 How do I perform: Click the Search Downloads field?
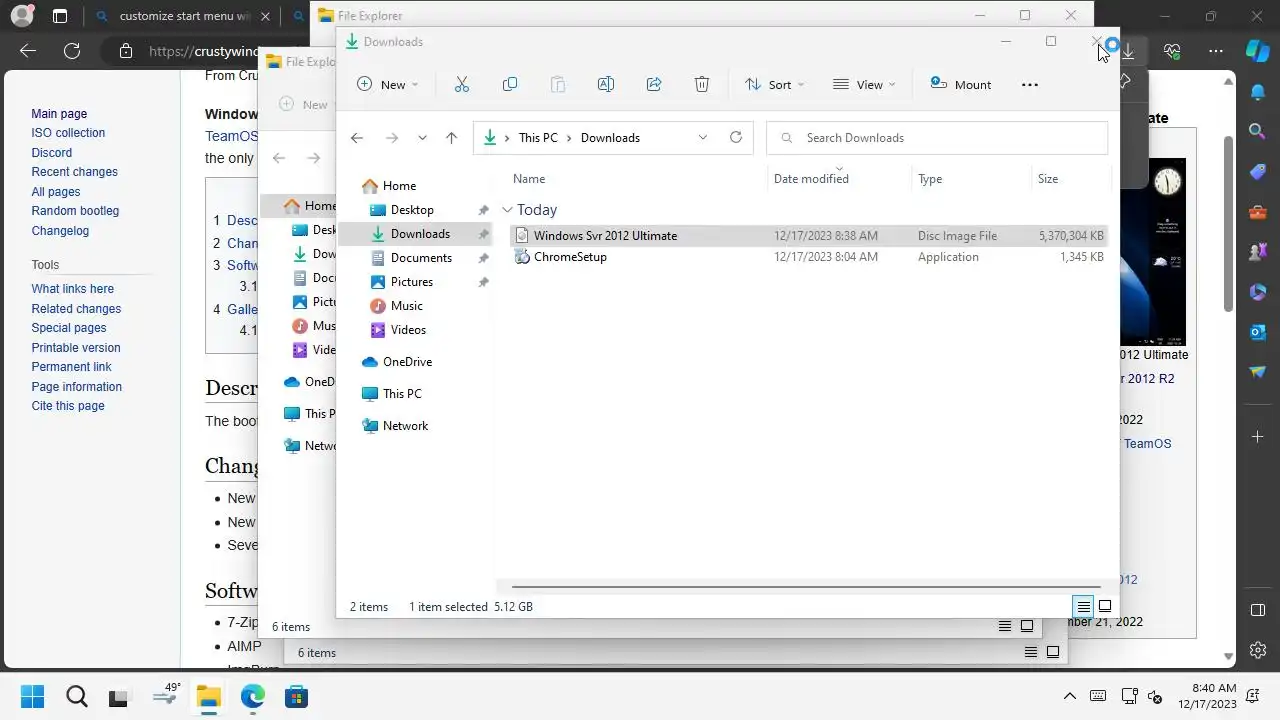click(x=937, y=138)
